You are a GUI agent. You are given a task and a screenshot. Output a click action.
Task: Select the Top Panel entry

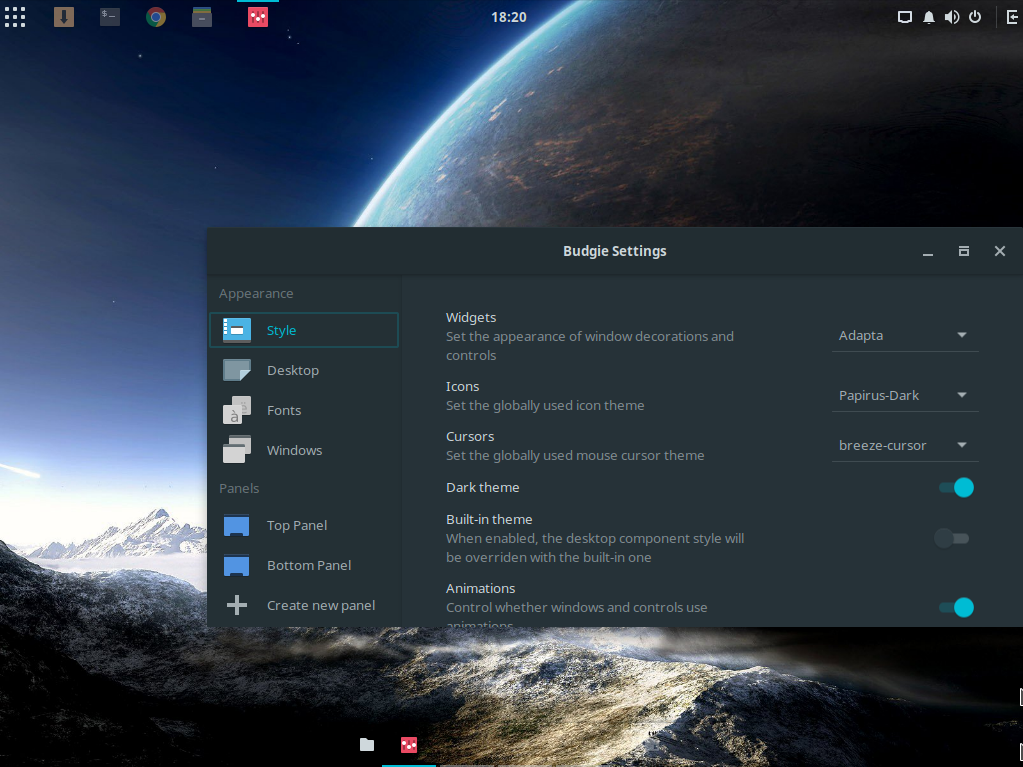[x=303, y=525]
